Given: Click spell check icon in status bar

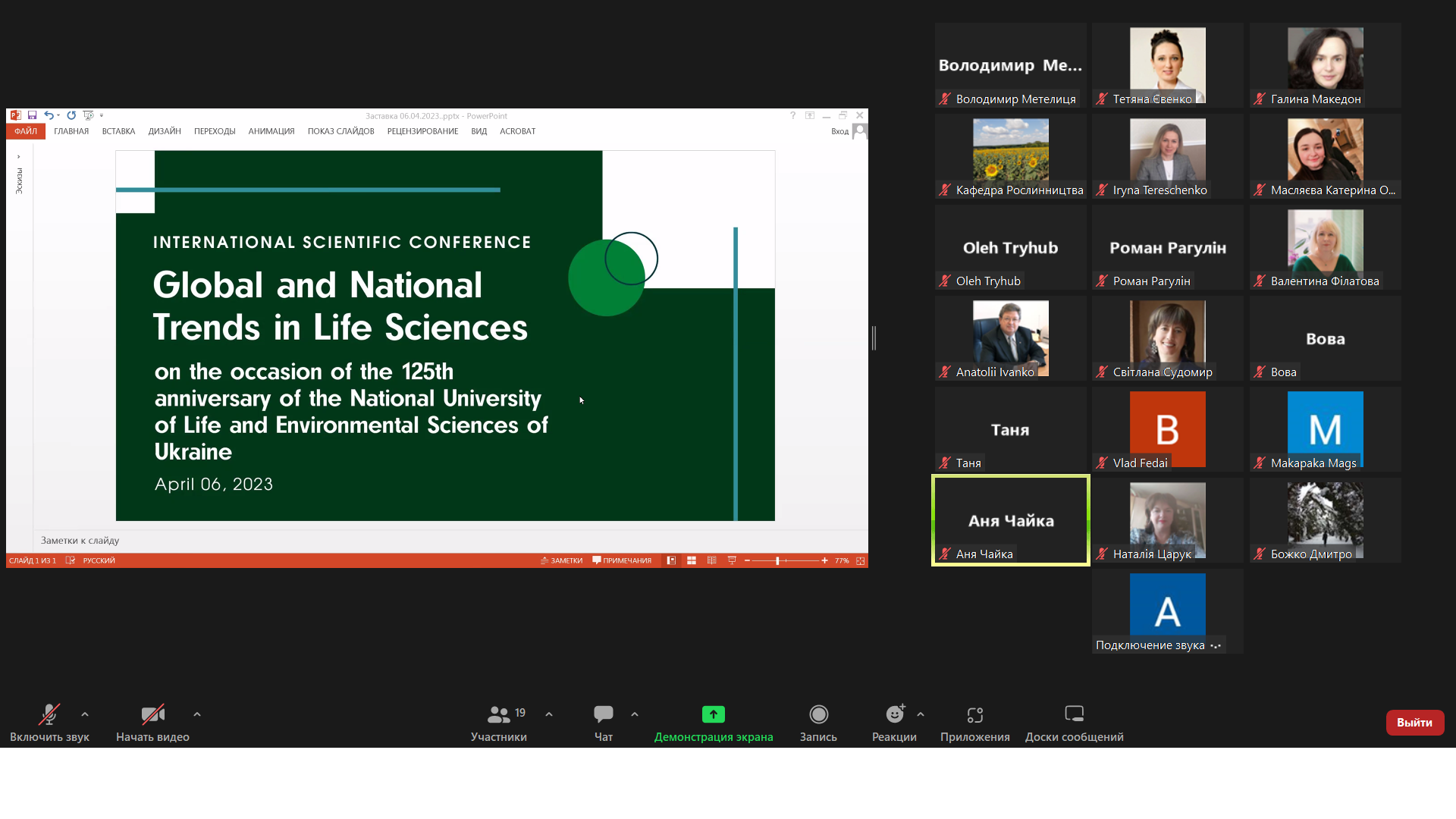Looking at the screenshot, I should tap(70, 560).
